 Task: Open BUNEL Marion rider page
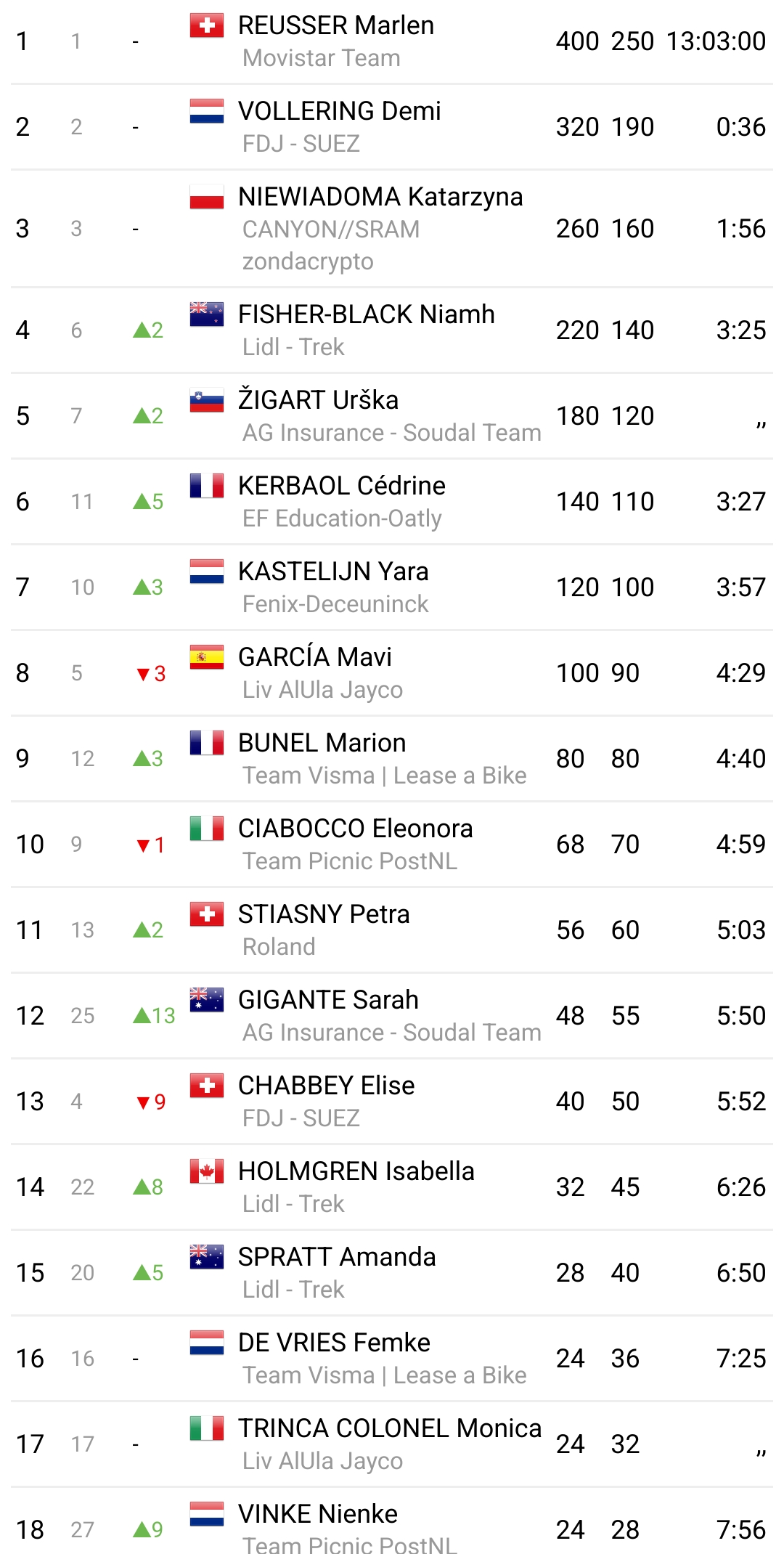click(x=322, y=743)
